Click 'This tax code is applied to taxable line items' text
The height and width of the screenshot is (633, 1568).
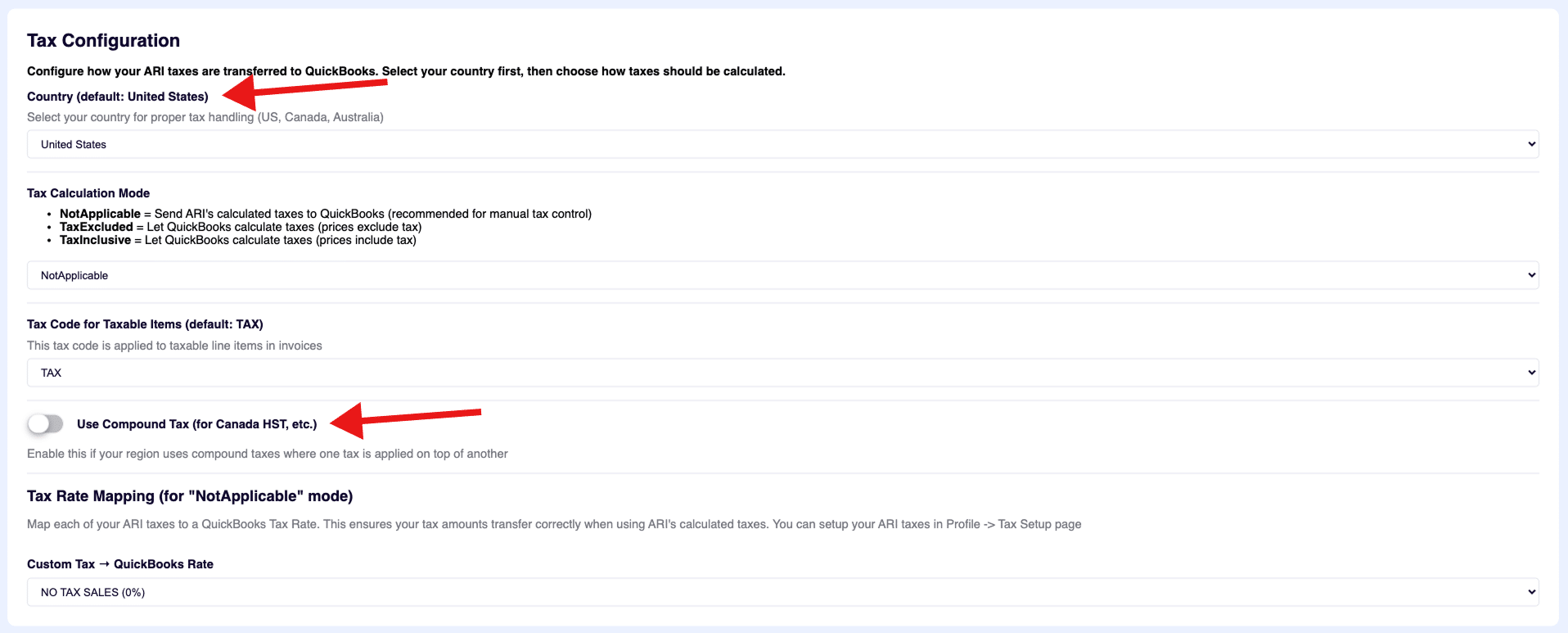[x=174, y=346]
